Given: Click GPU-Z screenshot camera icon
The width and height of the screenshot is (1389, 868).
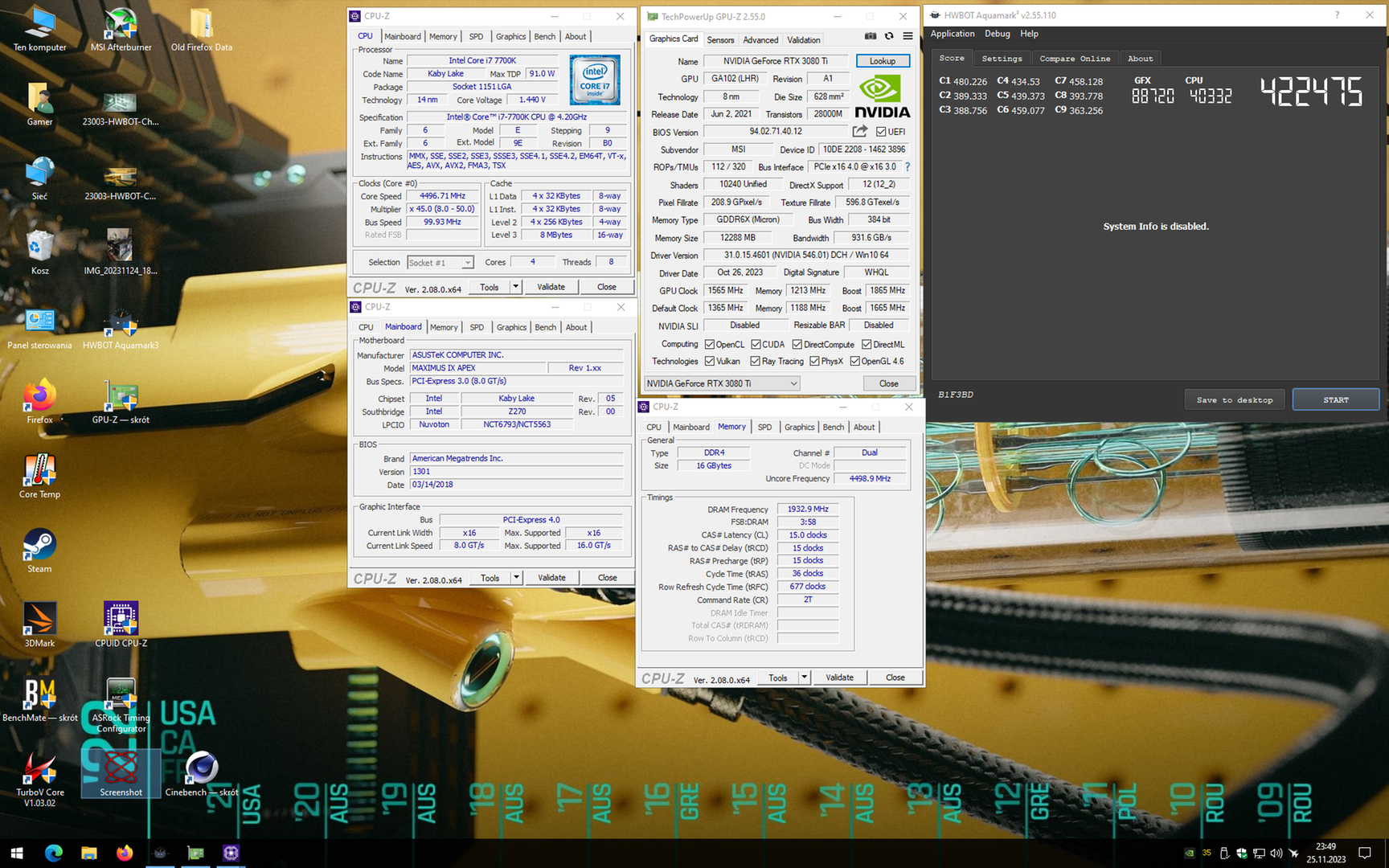Looking at the screenshot, I should (x=871, y=36).
